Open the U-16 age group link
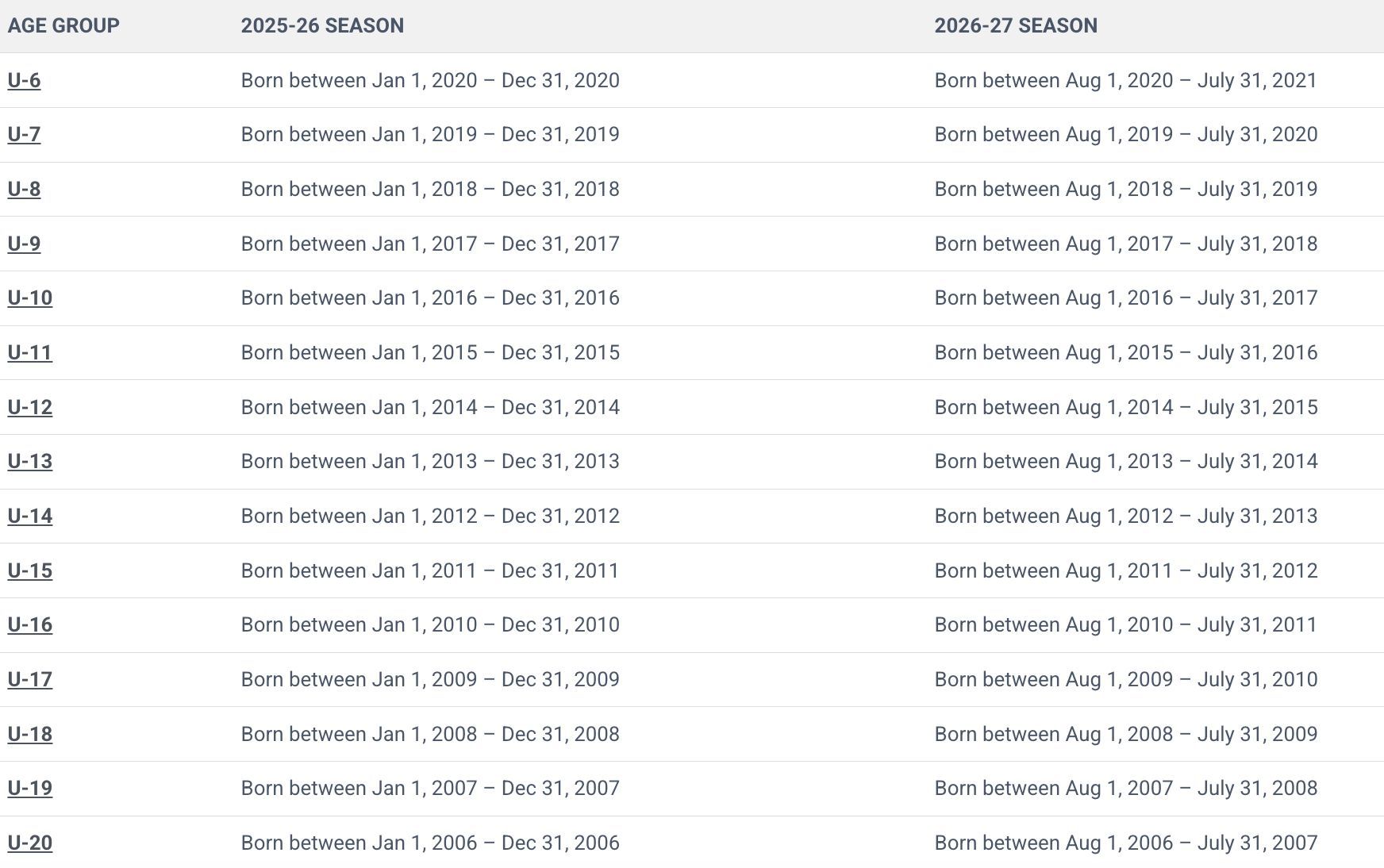 point(30,624)
